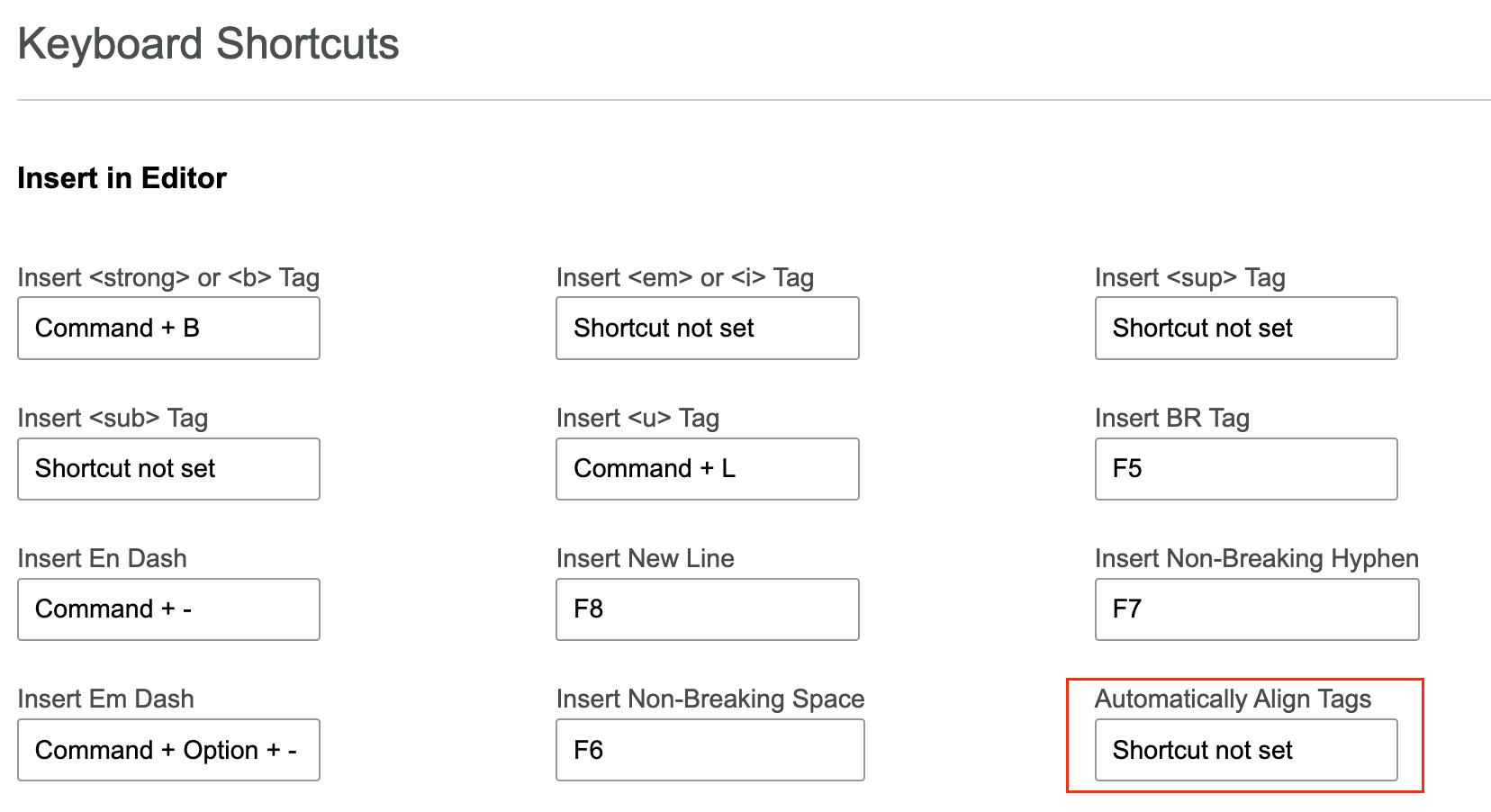The width and height of the screenshot is (1491, 812).
Task: Click the 'Insert BR Tag' label text
Action: (x=1171, y=419)
